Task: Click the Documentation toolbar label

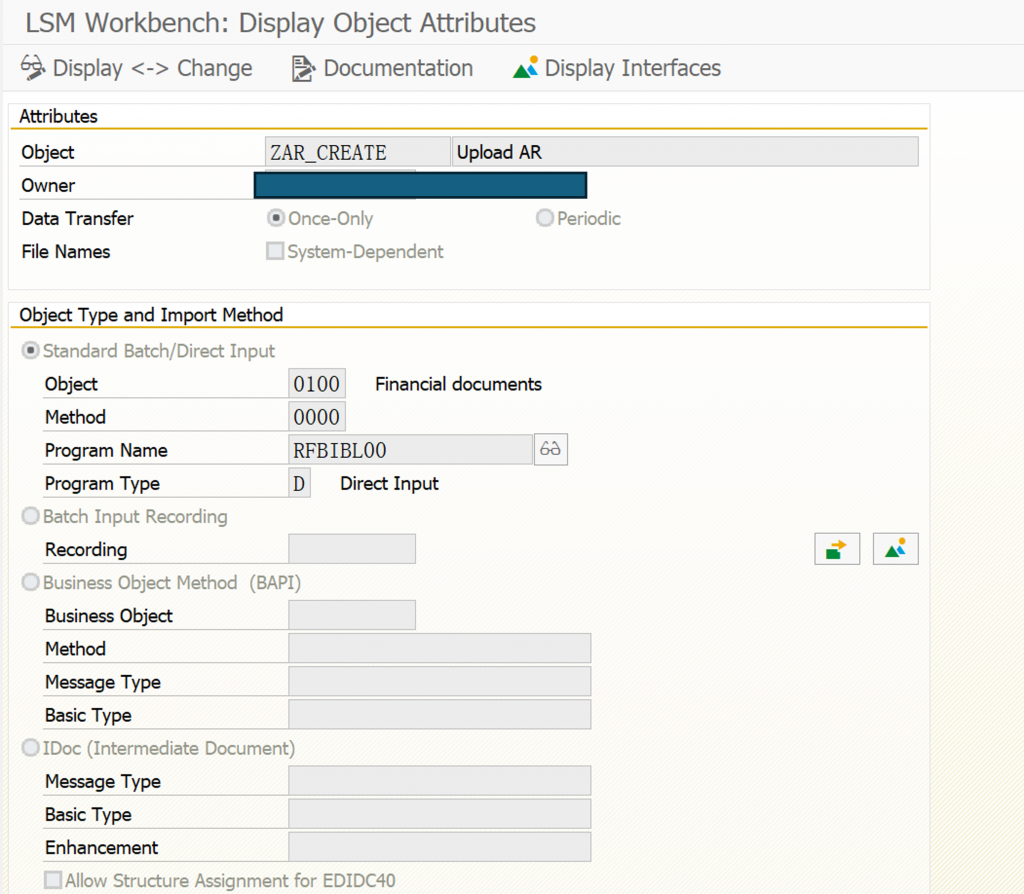Action: pyautogui.click(x=398, y=68)
